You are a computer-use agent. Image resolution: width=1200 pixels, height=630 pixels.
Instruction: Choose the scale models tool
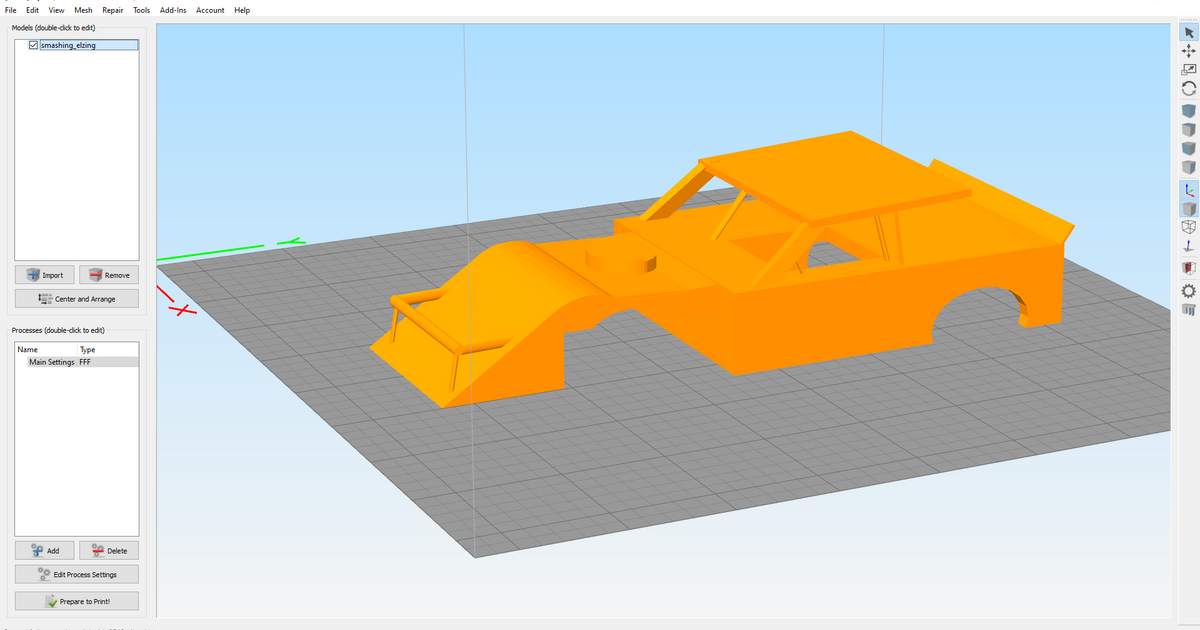tap(1189, 70)
